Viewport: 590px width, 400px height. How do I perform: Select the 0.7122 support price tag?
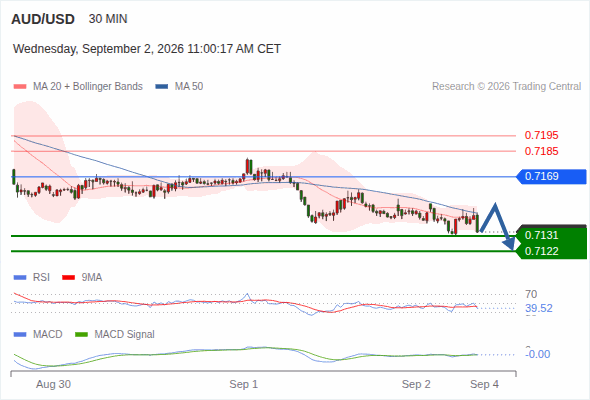pos(551,251)
